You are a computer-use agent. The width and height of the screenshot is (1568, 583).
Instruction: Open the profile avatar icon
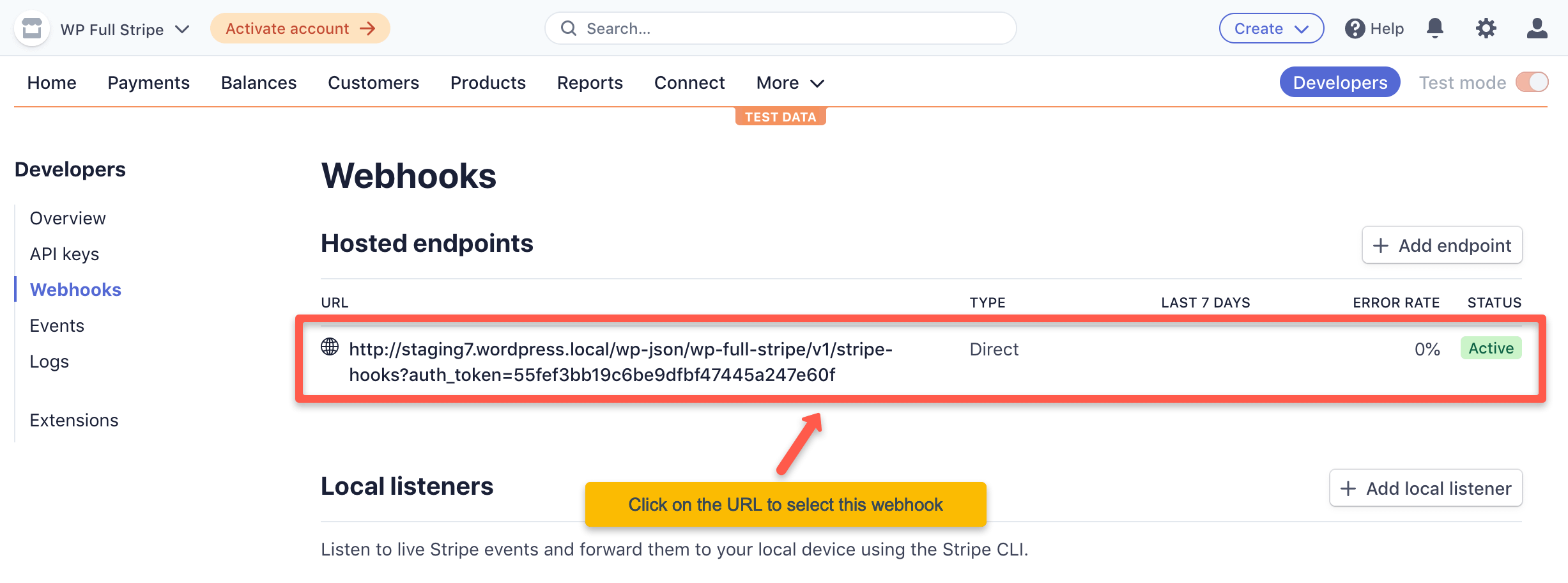(x=1537, y=28)
